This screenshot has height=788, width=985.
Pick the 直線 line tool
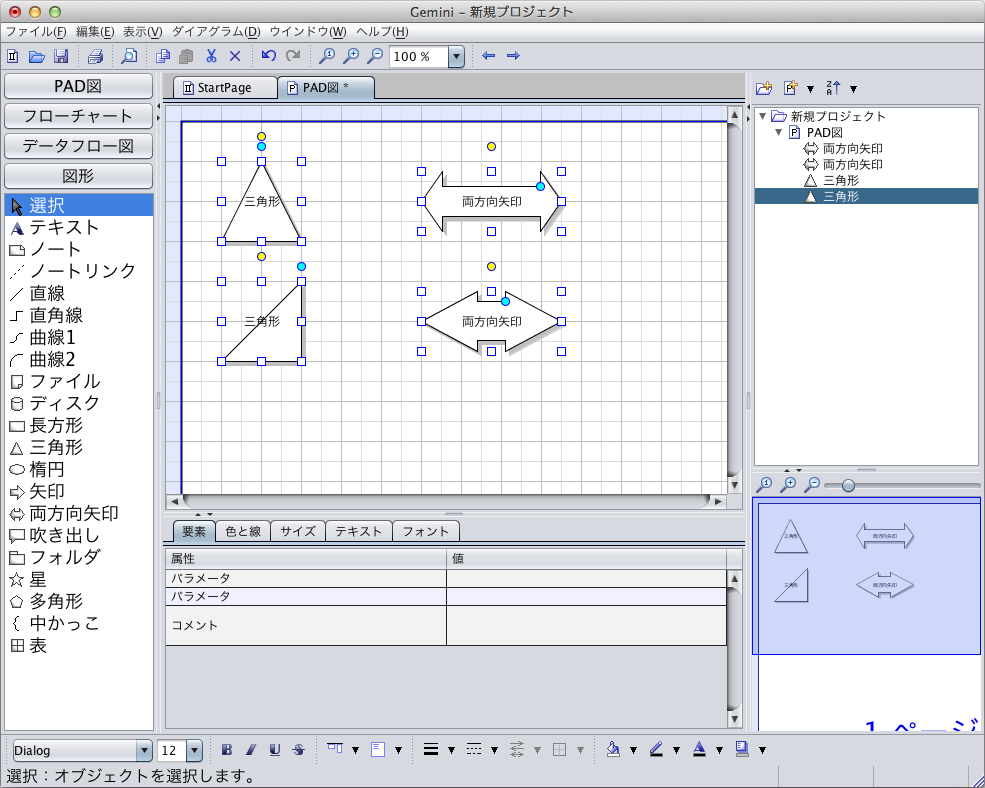79,293
